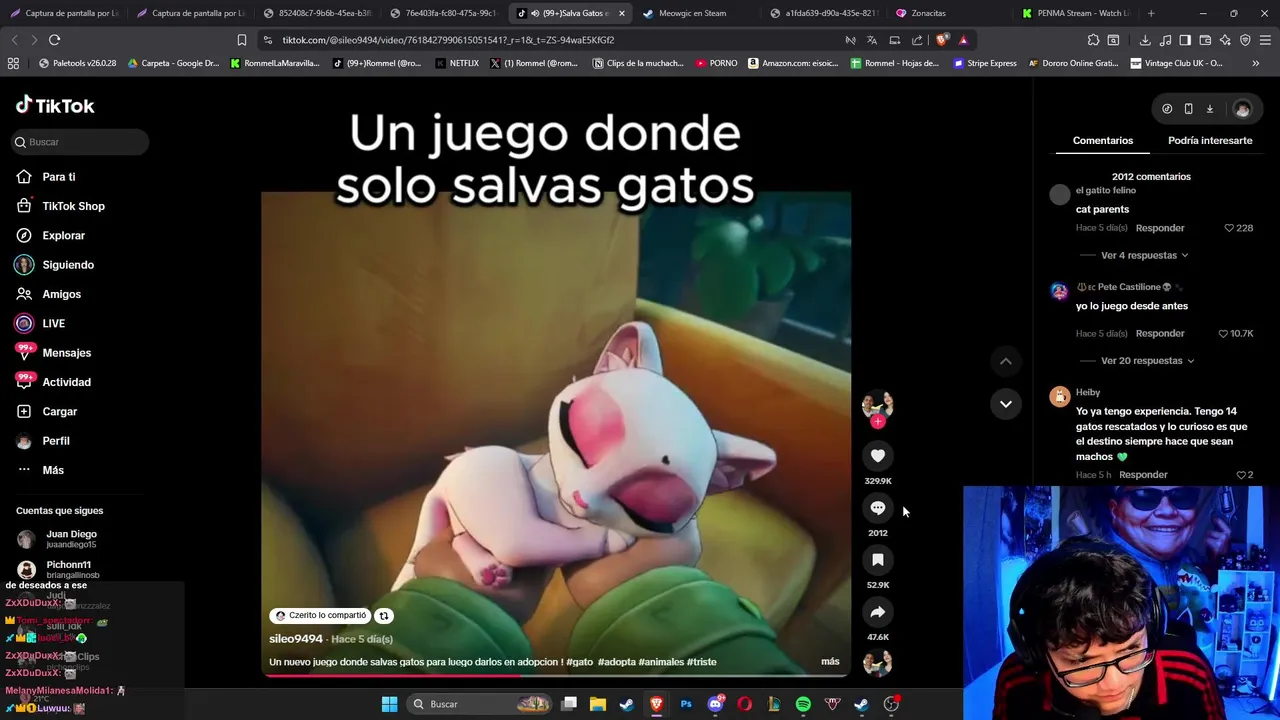Screen dimensions: 1280x720
Task: Like the 'cat parents' comment
Action: 1229,228
